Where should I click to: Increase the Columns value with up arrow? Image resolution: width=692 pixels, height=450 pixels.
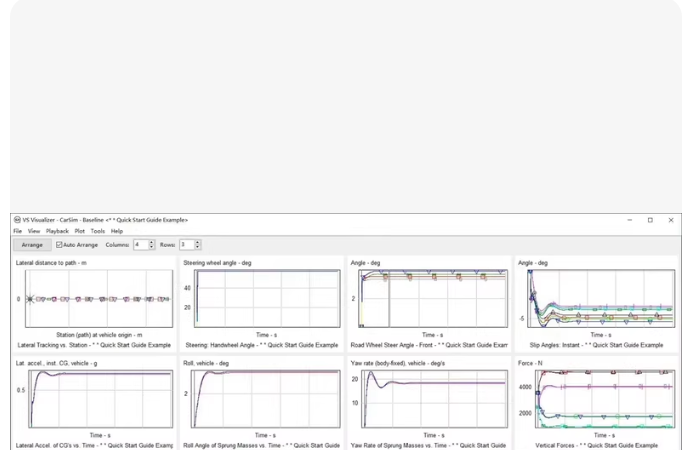(x=151, y=242)
